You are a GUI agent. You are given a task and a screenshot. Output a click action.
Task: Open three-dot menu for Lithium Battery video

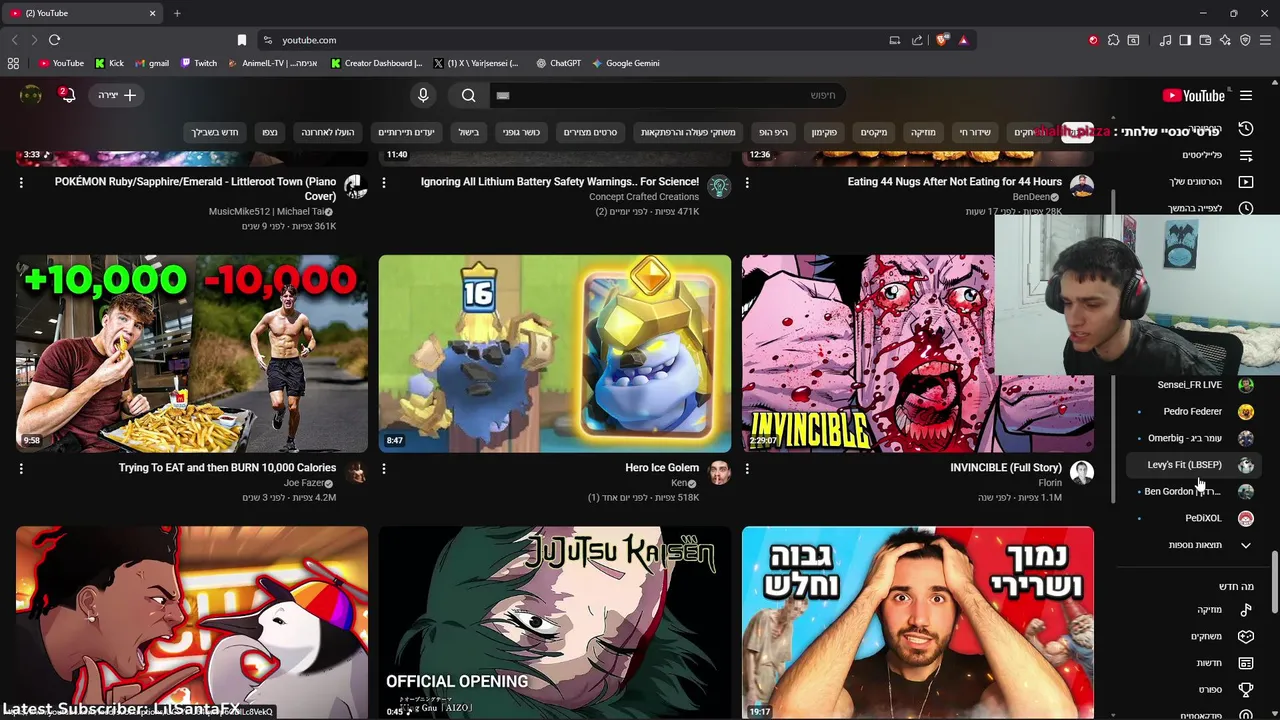[384, 183]
